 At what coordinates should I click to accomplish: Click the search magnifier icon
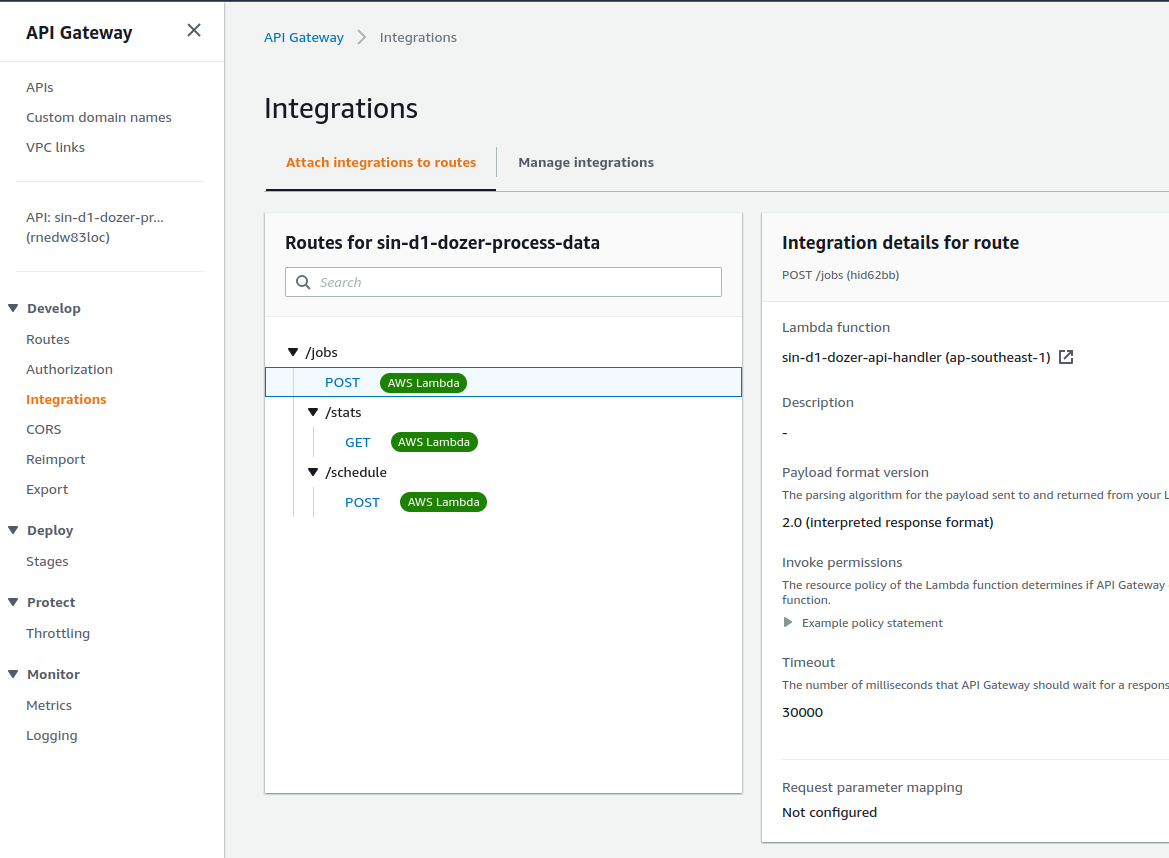pyautogui.click(x=303, y=283)
